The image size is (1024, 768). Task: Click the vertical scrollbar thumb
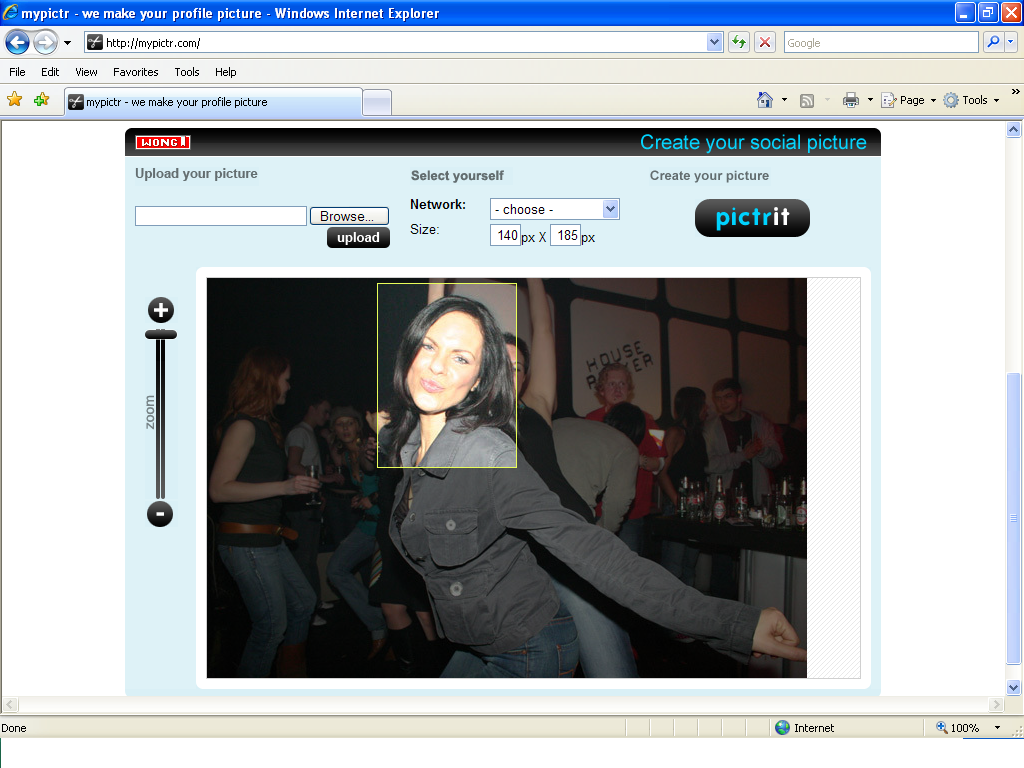click(x=1013, y=519)
